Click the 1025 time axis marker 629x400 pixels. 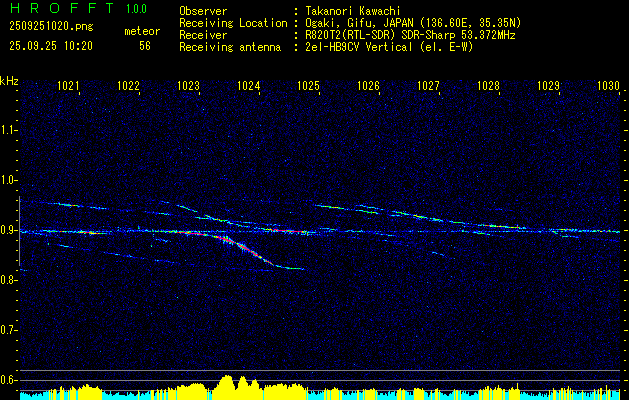308,85
